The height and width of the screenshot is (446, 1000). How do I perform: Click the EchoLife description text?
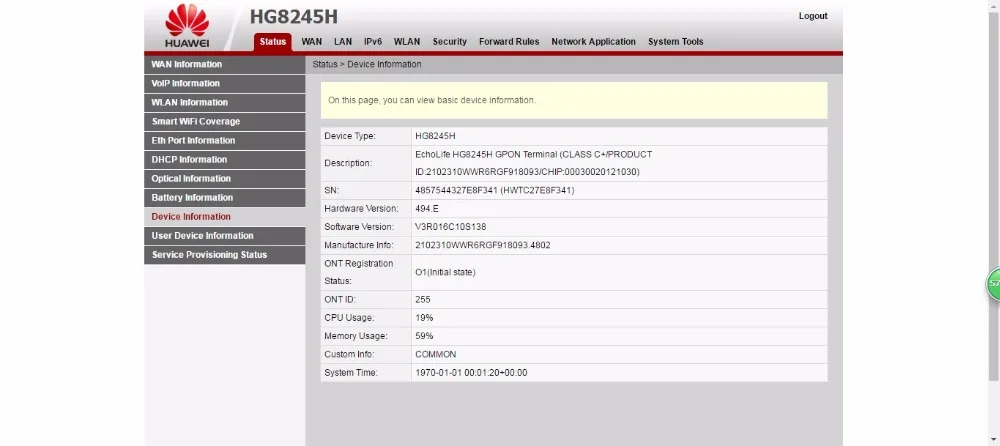point(534,163)
